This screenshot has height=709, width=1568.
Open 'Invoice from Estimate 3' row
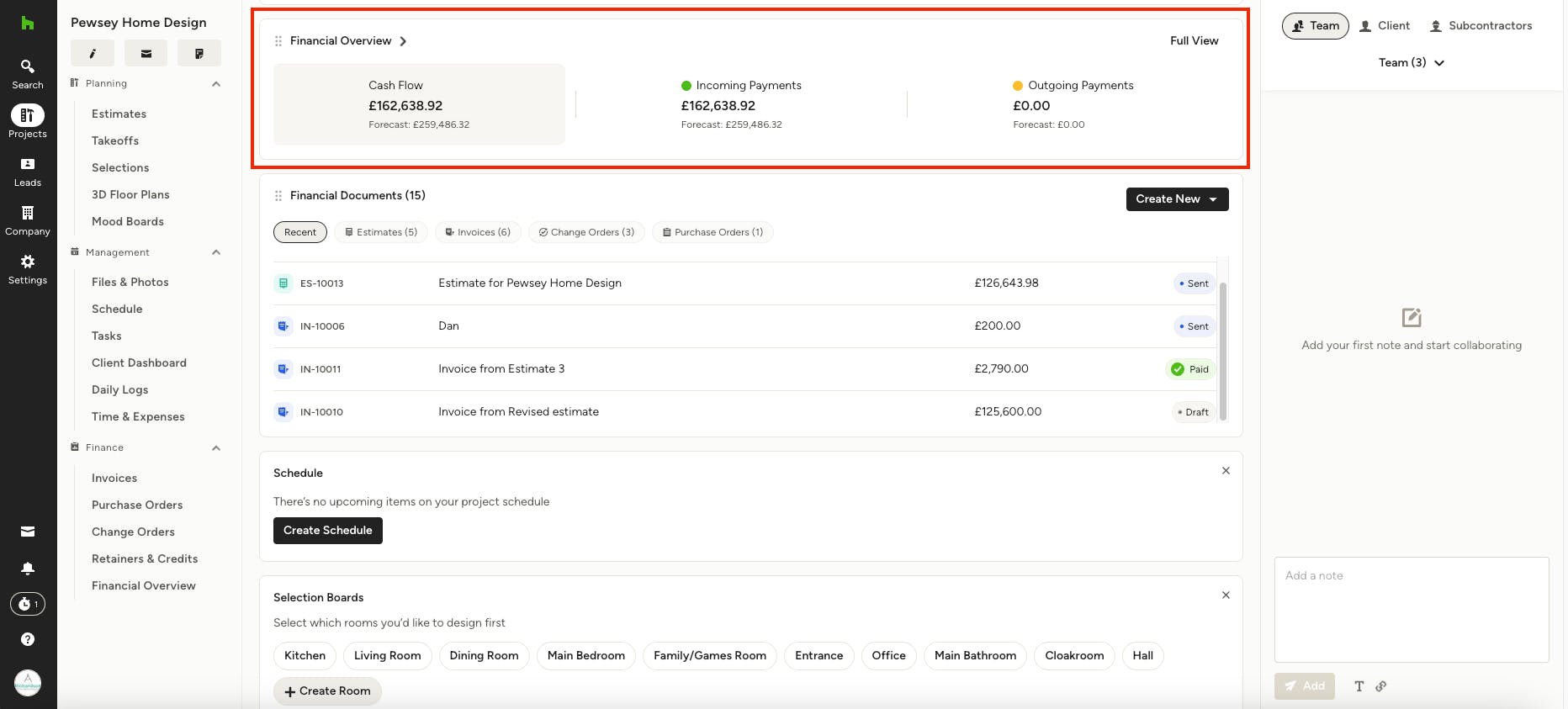click(x=744, y=369)
